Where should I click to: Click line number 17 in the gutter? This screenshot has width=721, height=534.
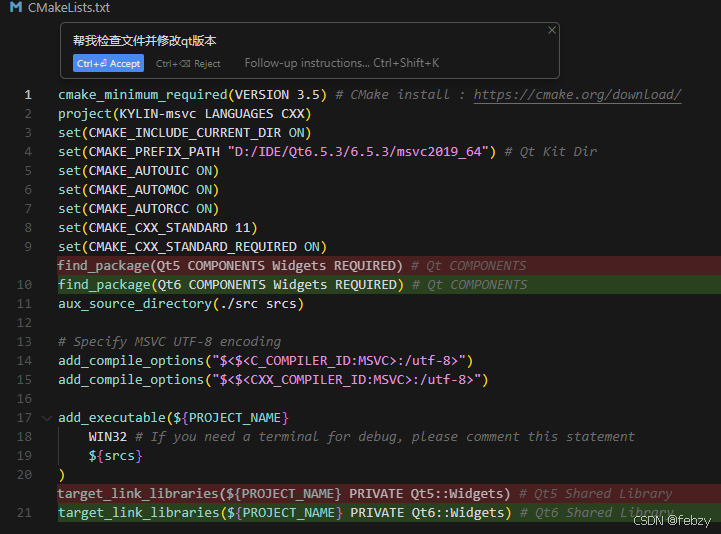click(24, 418)
